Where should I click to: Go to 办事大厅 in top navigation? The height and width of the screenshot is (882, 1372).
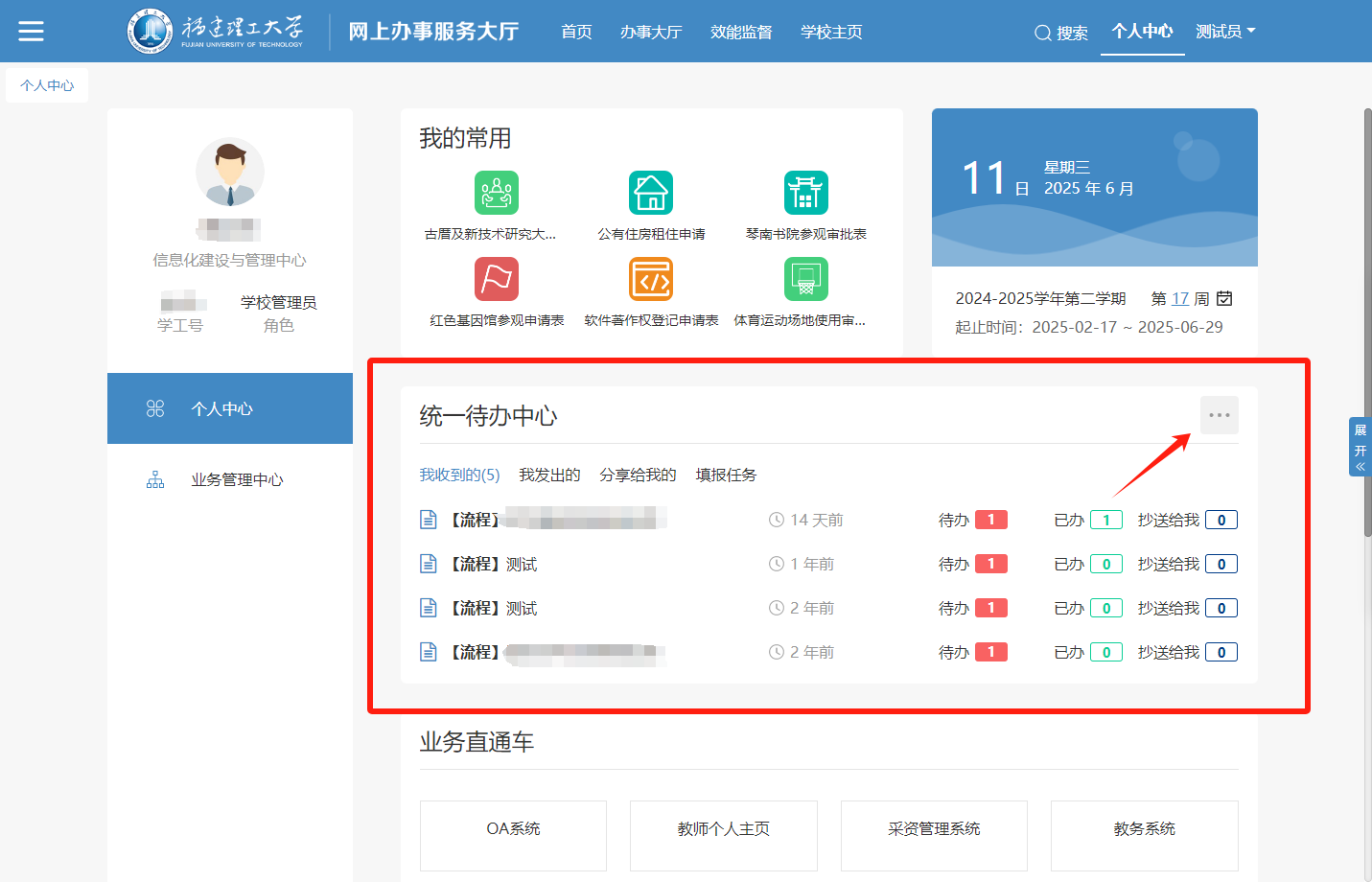(650, 32)
